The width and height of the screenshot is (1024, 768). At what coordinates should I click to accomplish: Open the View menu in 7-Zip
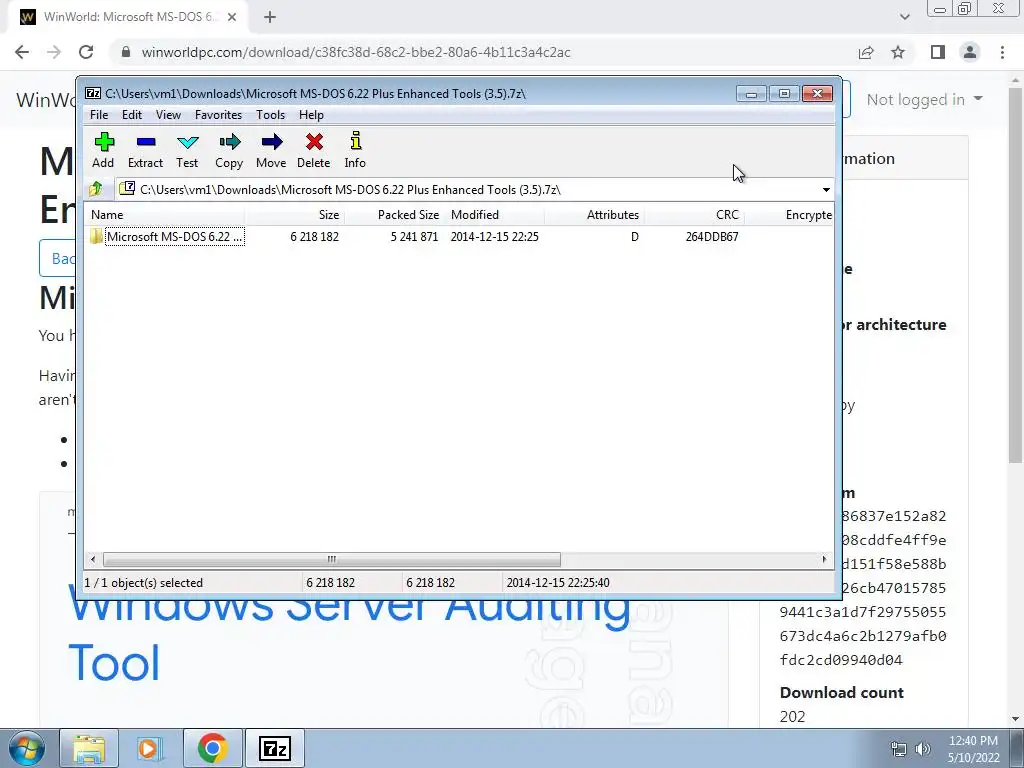168,115
